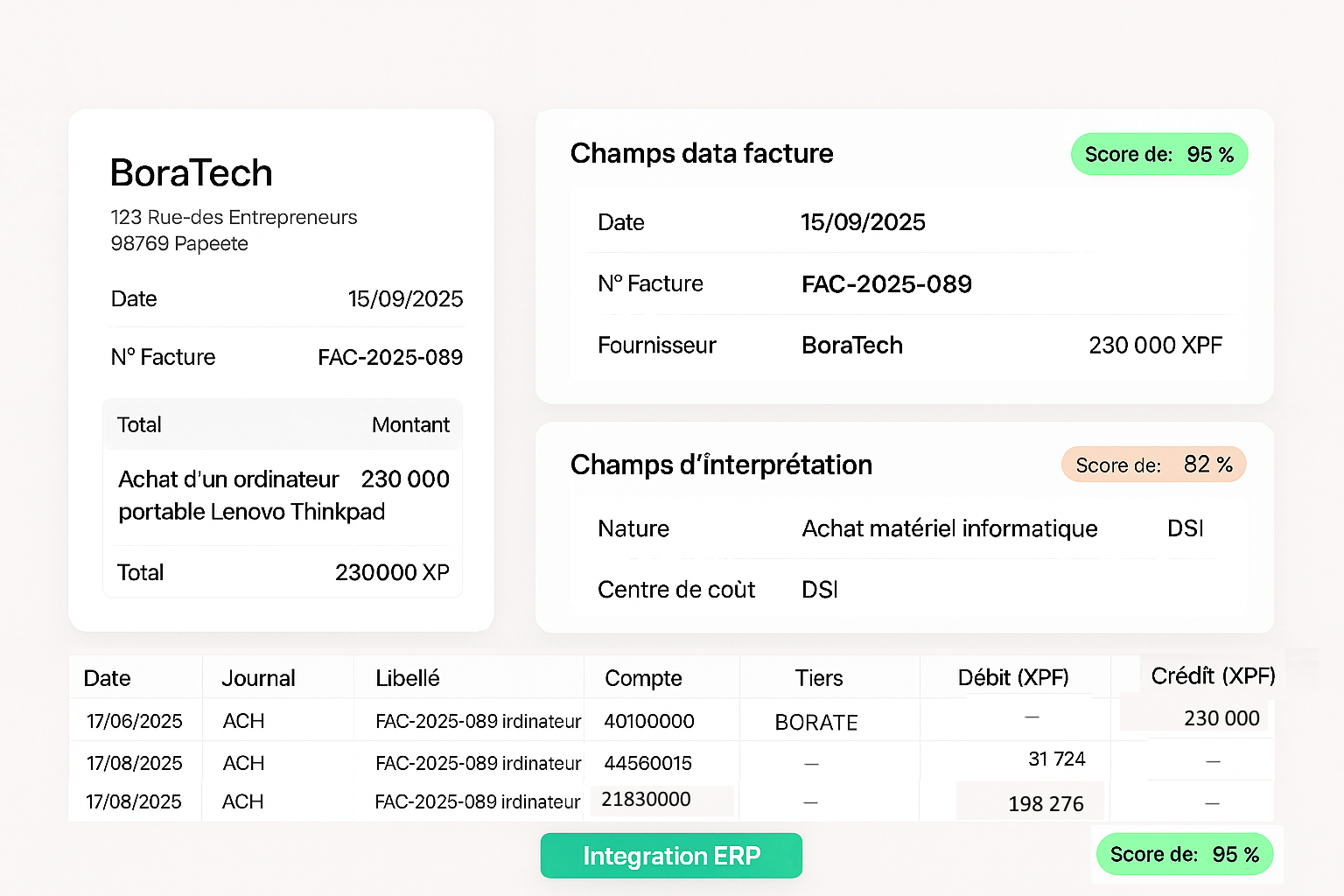Click the line item amount 230 000
Screen dimensions: 1344x896
click(x=405, y=479)
